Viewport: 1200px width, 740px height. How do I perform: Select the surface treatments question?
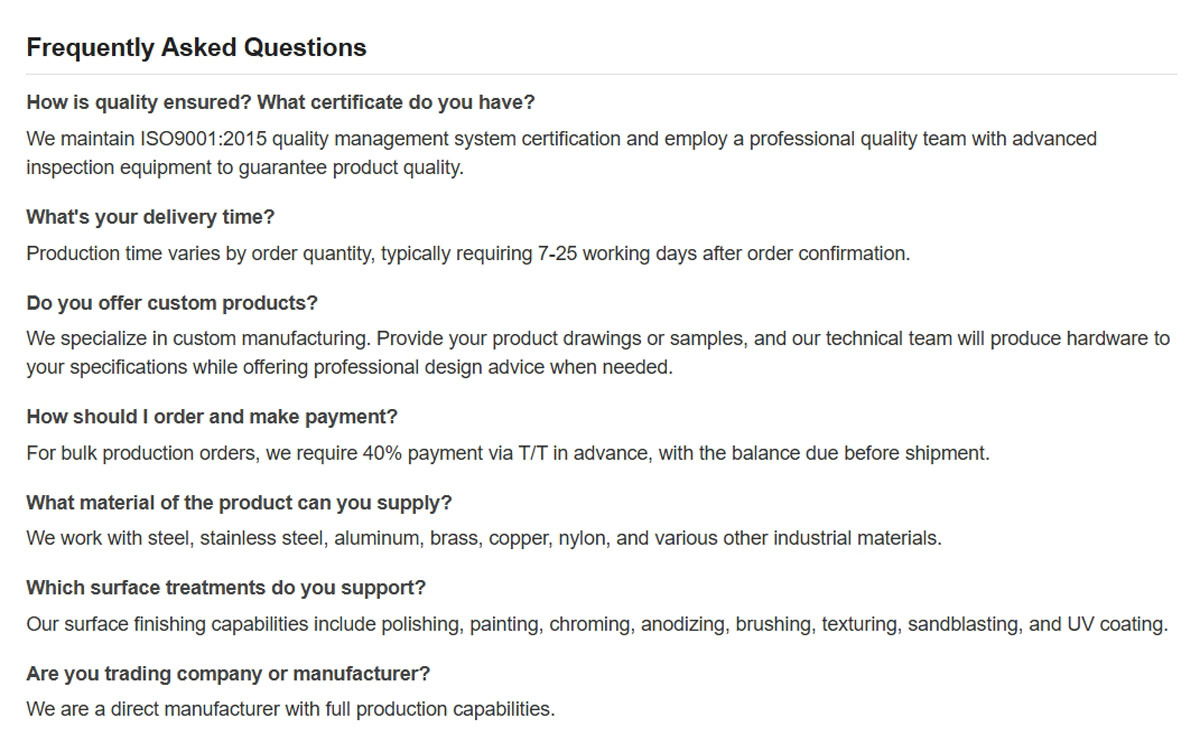pyautogui.click(x=226, y=587)
